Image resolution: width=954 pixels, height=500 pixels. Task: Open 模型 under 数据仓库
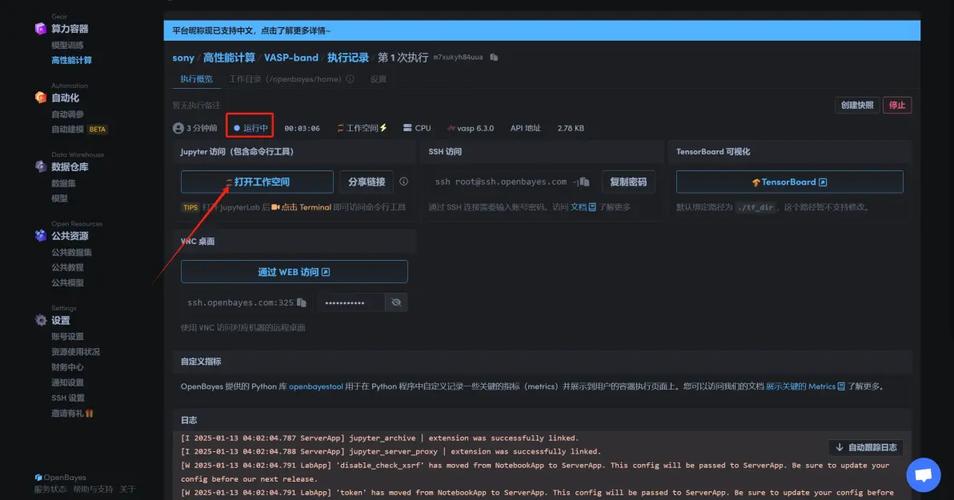click(x=60, y=198)
